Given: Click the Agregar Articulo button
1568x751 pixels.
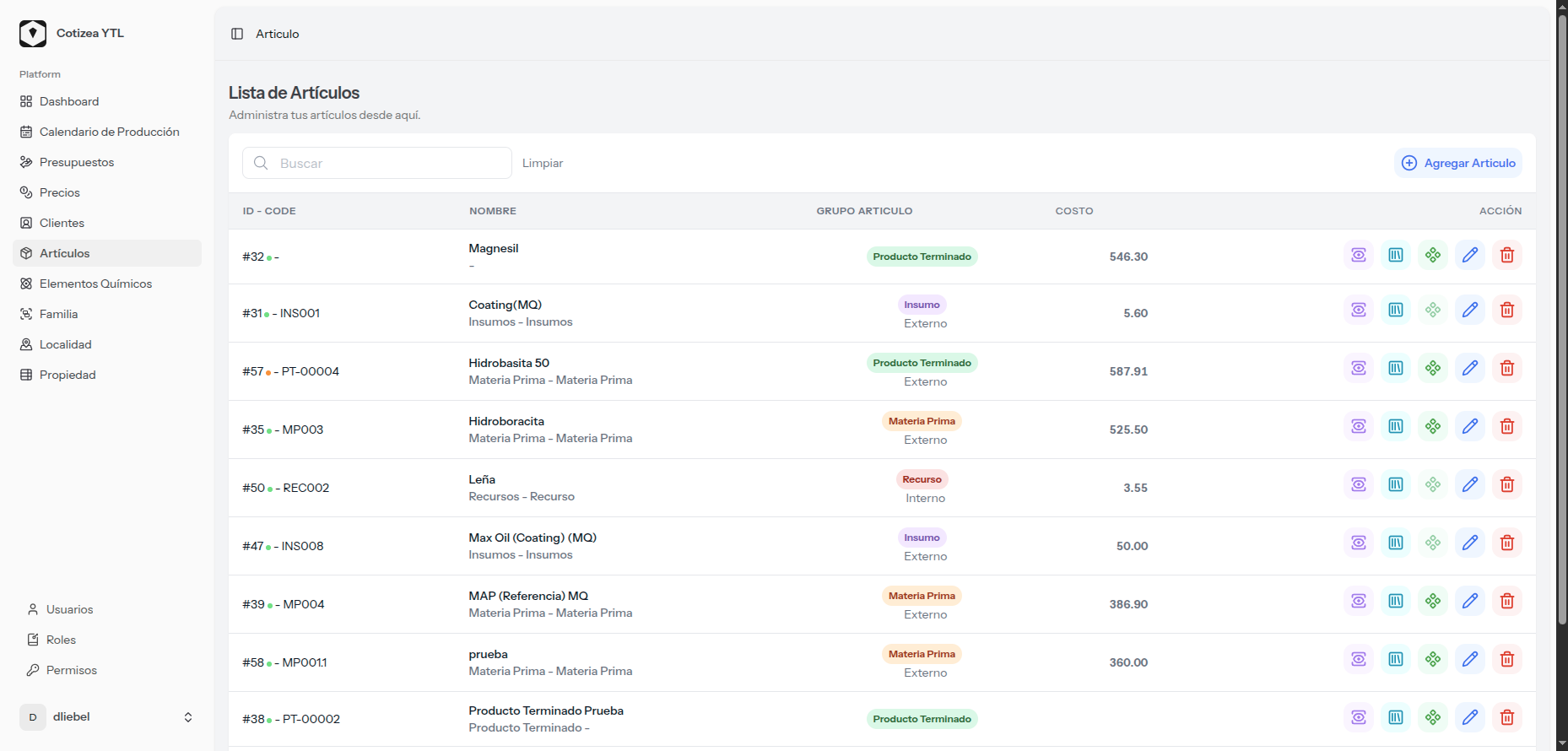Looking at the screenshot, I should point(1458,163).
